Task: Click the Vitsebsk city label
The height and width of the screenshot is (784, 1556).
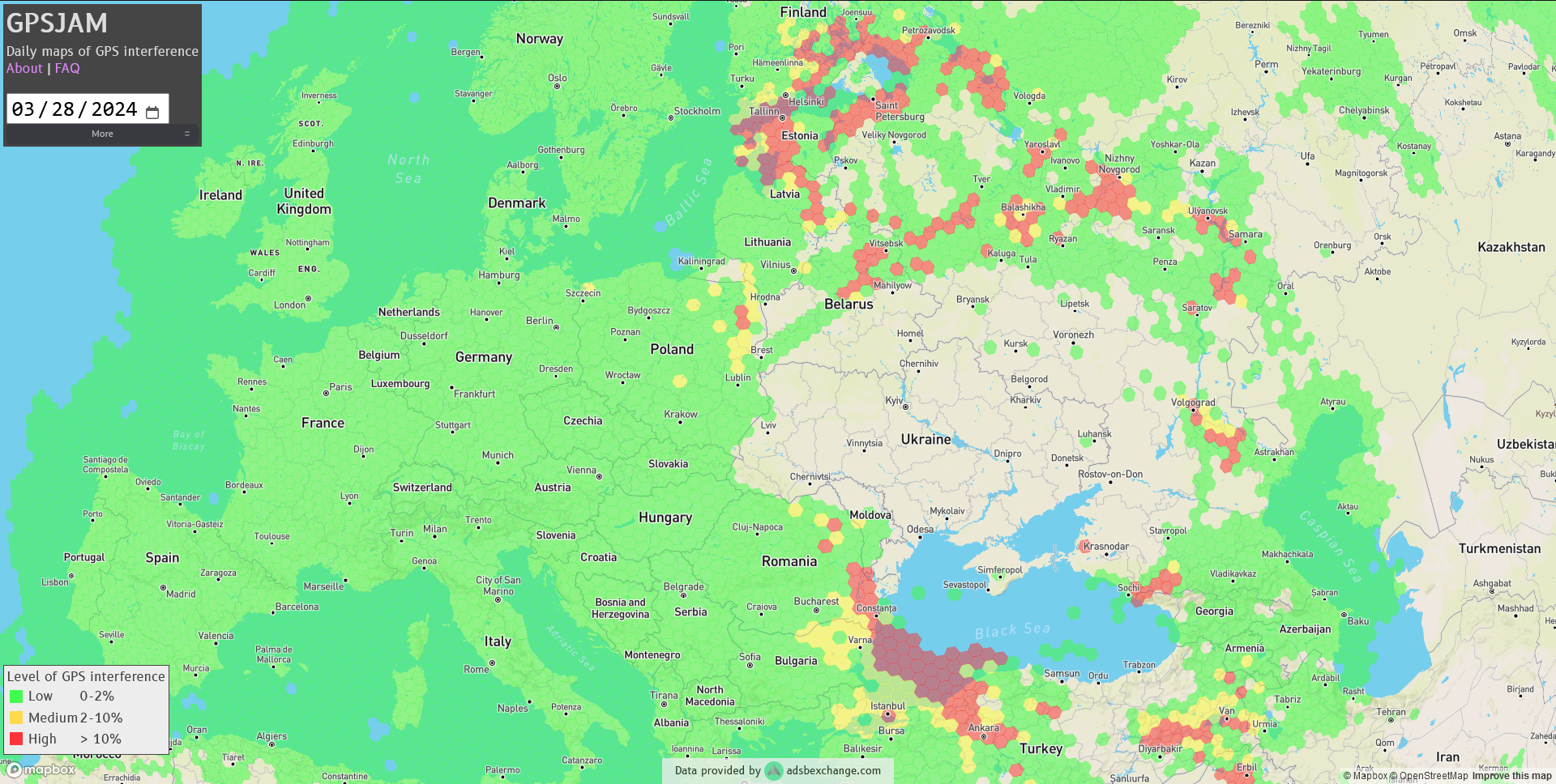Action: (886, 243)
